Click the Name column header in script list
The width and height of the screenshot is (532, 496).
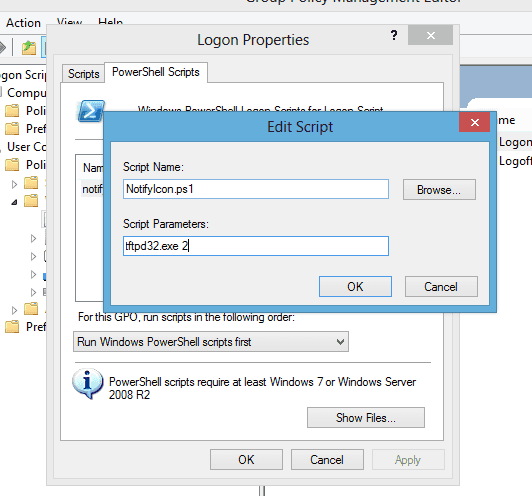coord(93,168)
